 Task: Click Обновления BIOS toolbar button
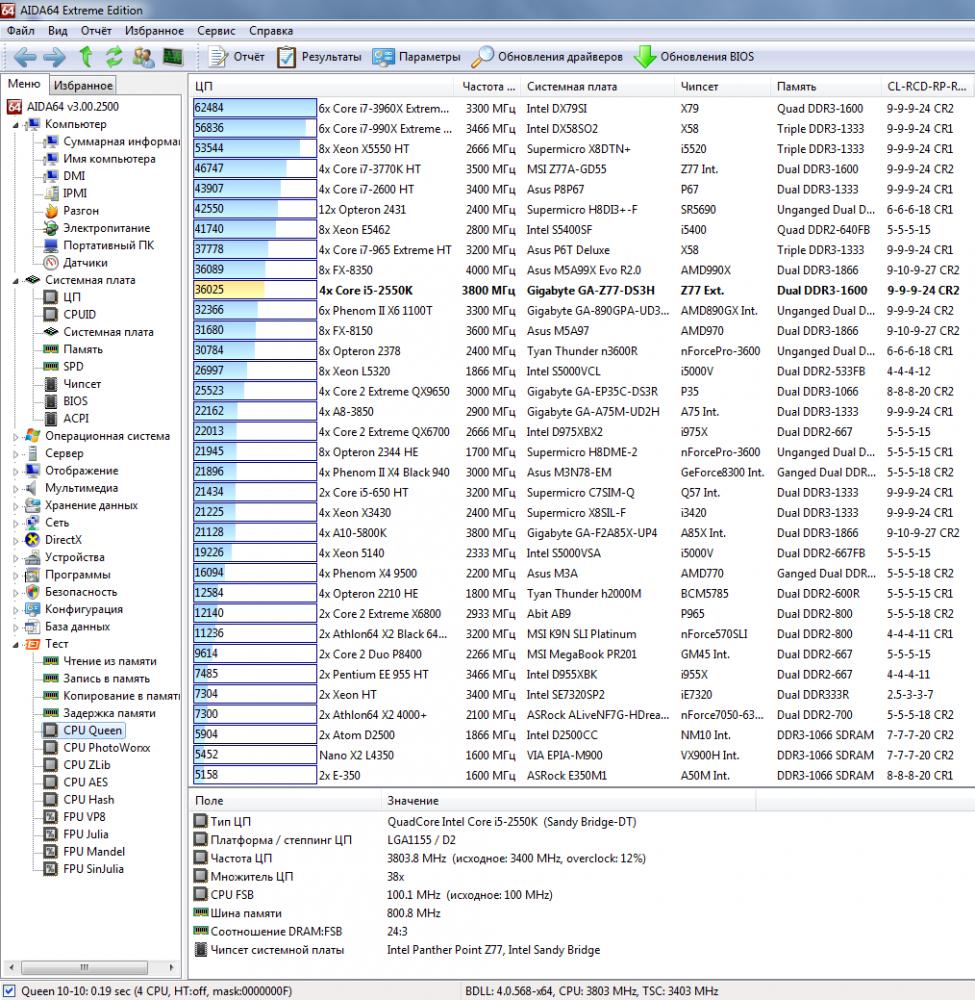[x=694, y=57]
